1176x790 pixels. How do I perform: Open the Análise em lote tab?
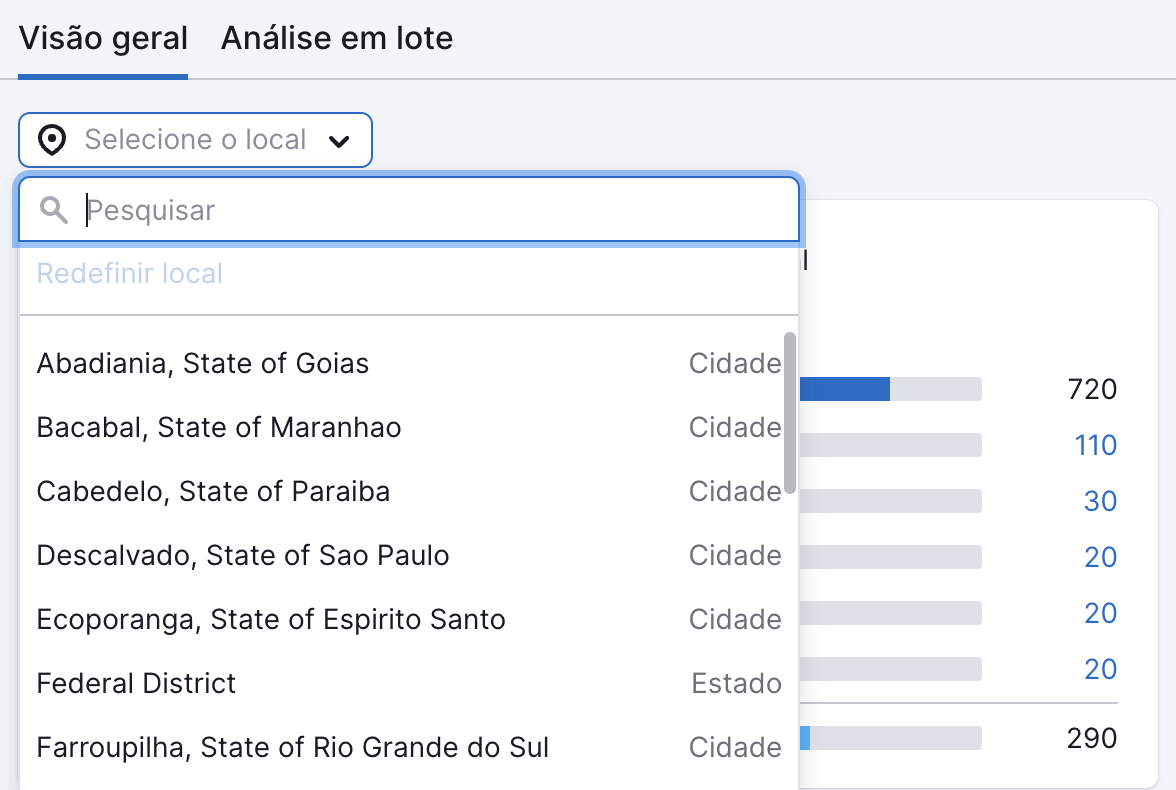point(337,39)
